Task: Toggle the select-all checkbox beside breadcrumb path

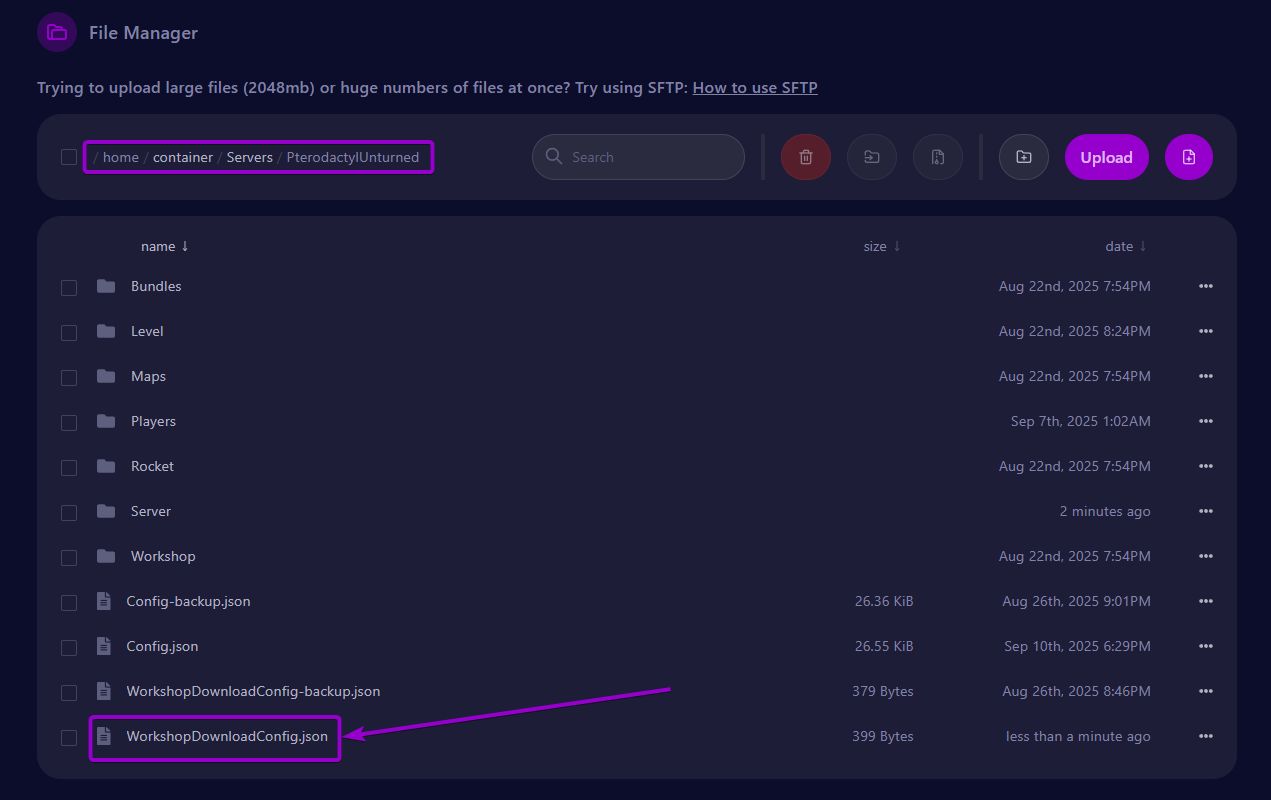Action: pyautogui.click(x=69, y=157)
